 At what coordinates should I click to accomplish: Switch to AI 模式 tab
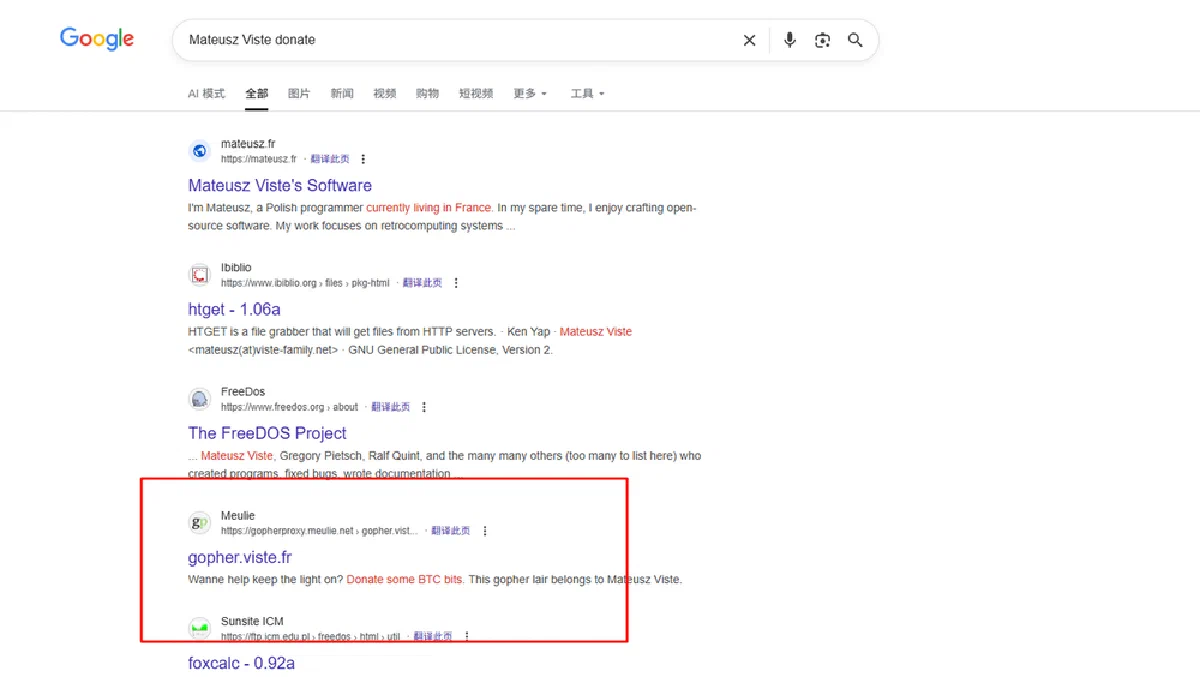click(206, 93)
